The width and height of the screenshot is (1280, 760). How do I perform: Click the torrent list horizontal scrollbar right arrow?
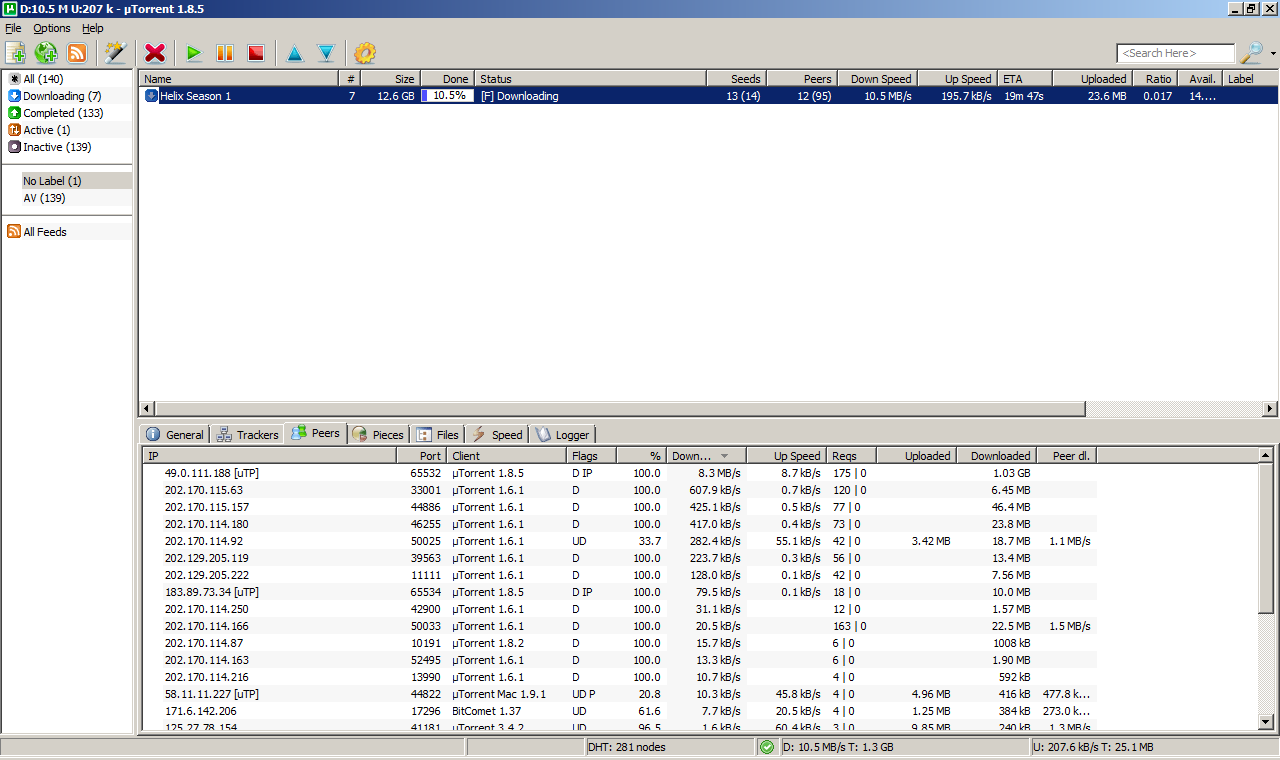pos(1270,409)
